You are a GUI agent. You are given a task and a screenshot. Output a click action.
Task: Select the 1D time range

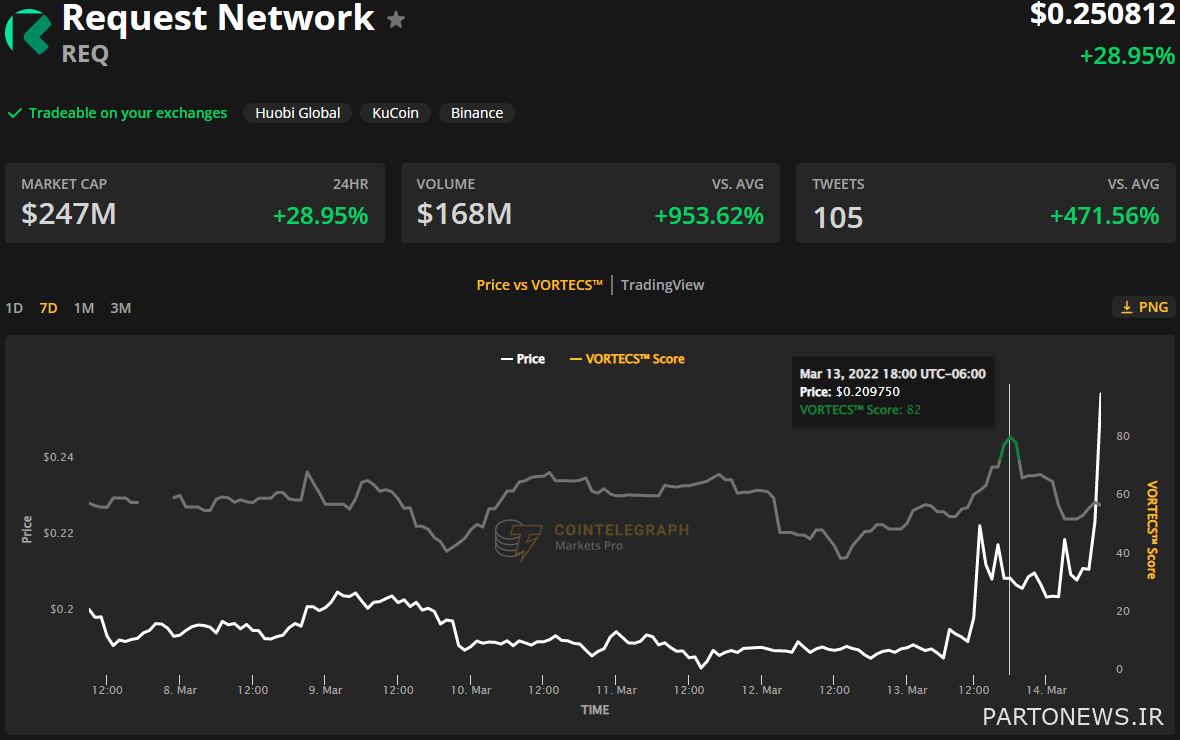pyautogui.click(x=14, y=308)
